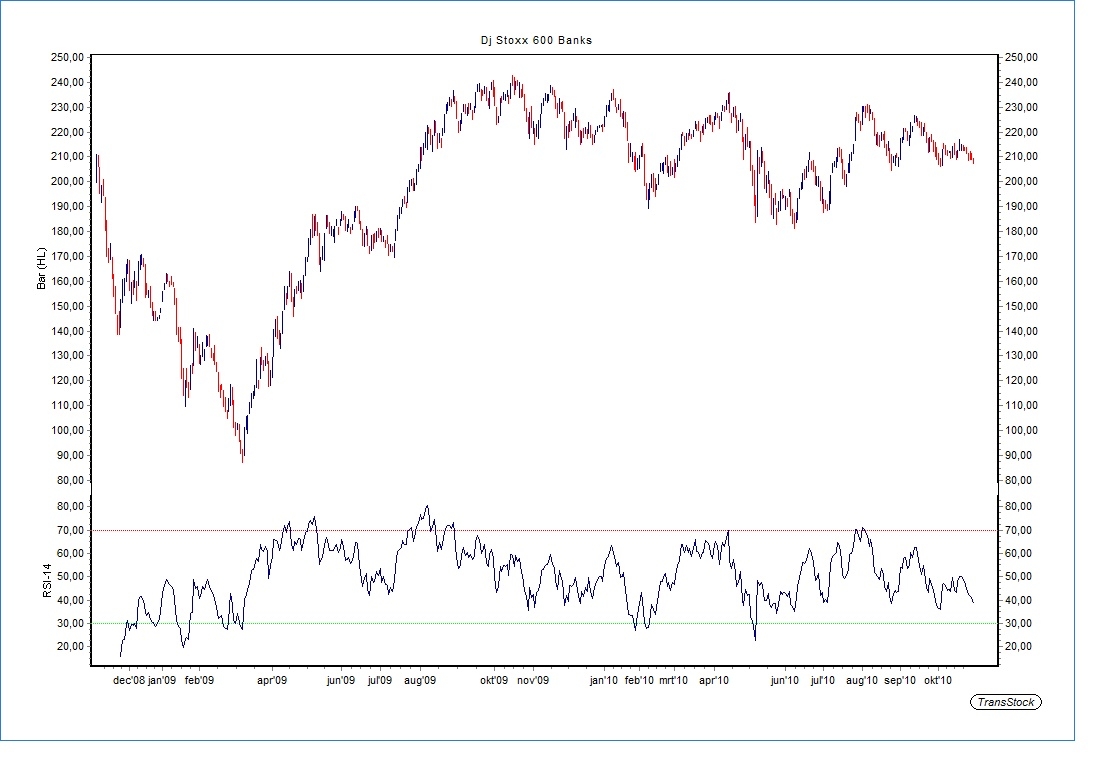Select the aug'09 date label
The image size is (1095, 761).
(x=420, y=681)
